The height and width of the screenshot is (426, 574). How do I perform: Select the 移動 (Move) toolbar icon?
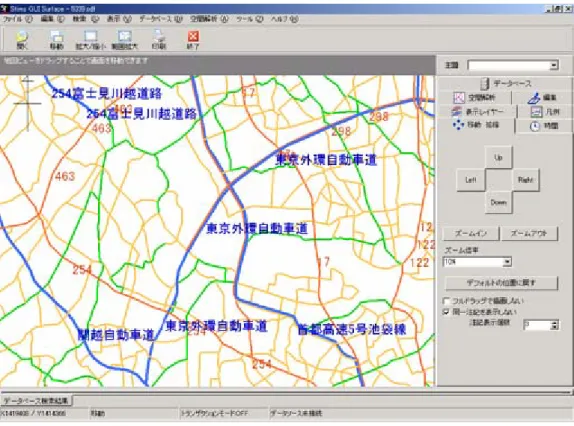coord(56,40)
